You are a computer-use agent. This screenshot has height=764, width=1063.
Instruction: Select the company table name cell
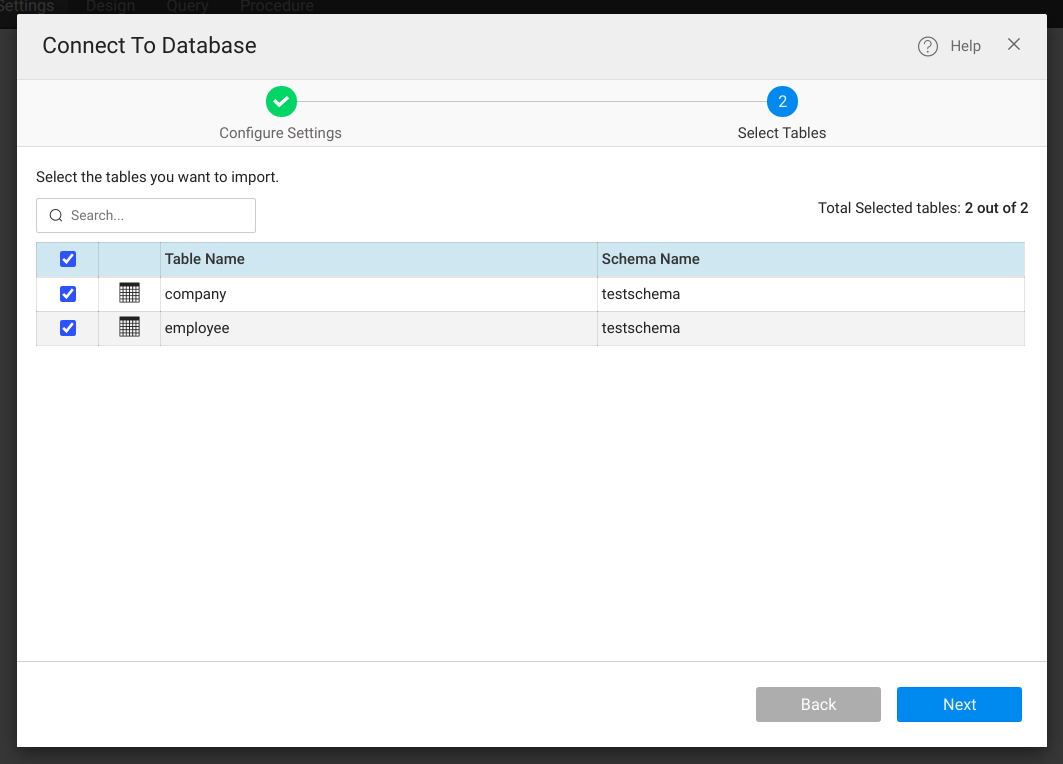coord(196,294)
